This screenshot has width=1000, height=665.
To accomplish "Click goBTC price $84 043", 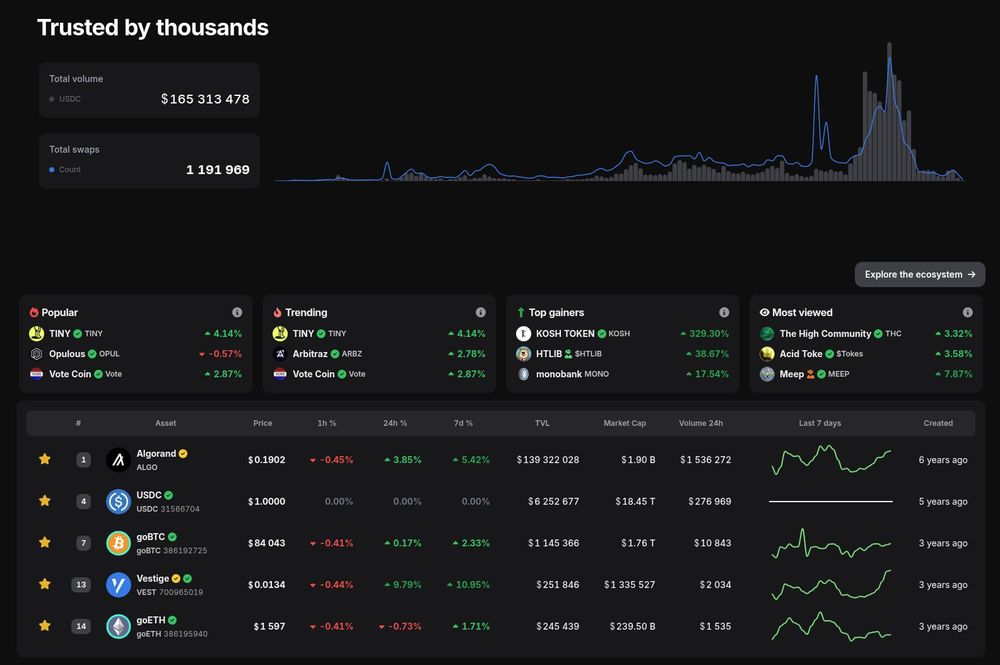I will [267, 543].
